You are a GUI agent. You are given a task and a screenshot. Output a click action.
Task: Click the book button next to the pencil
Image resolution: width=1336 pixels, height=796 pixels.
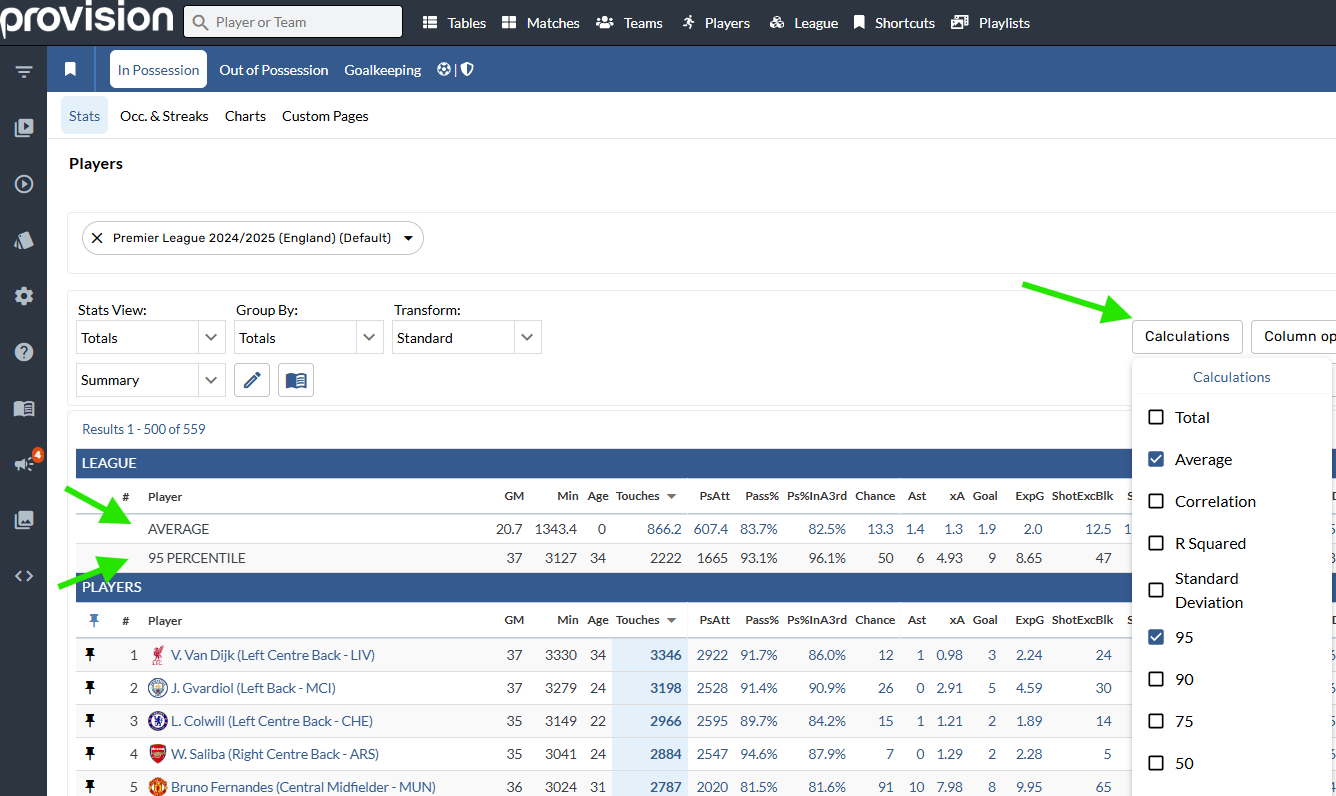[296, 380]
